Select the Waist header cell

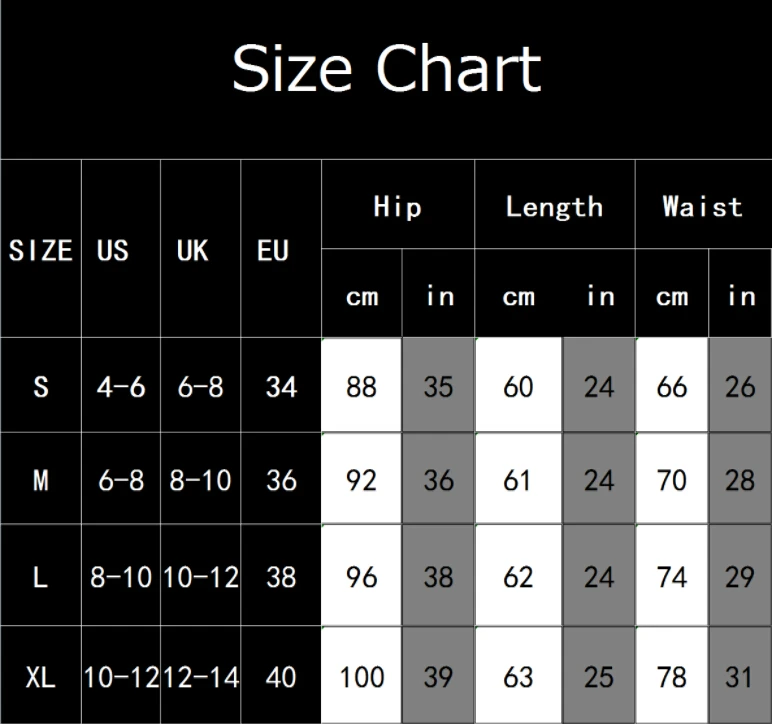click(x=703, y=204)
